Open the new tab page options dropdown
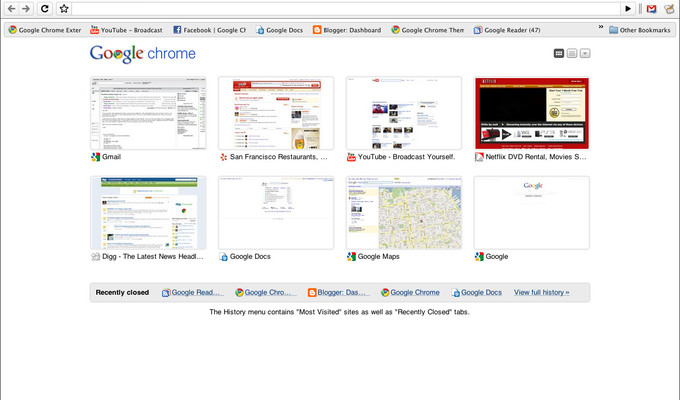This screenshot has height=400, width=680. [x=585, y=53]
